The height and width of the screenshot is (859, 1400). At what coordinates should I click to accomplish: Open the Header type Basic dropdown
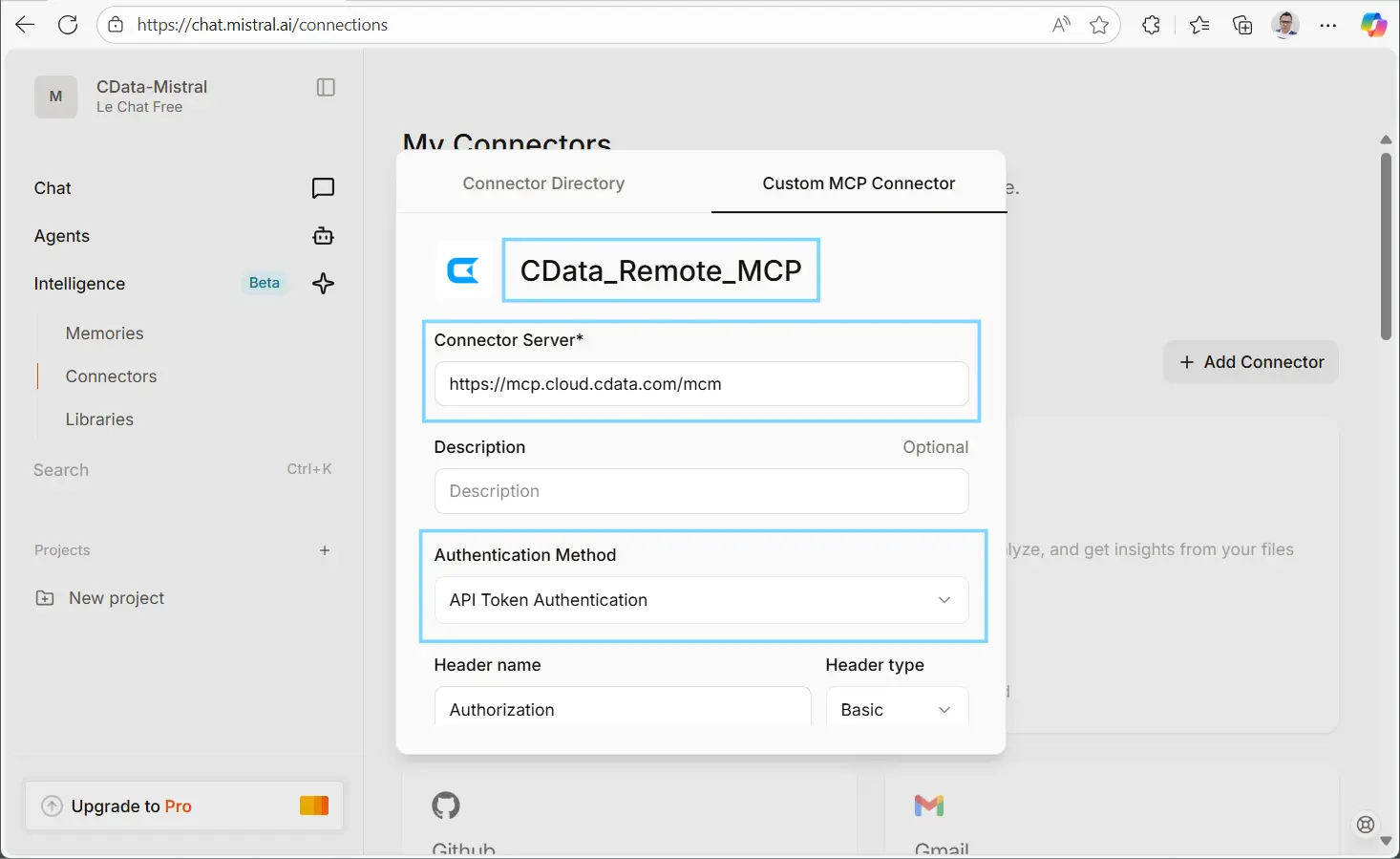tap(896, 709)
